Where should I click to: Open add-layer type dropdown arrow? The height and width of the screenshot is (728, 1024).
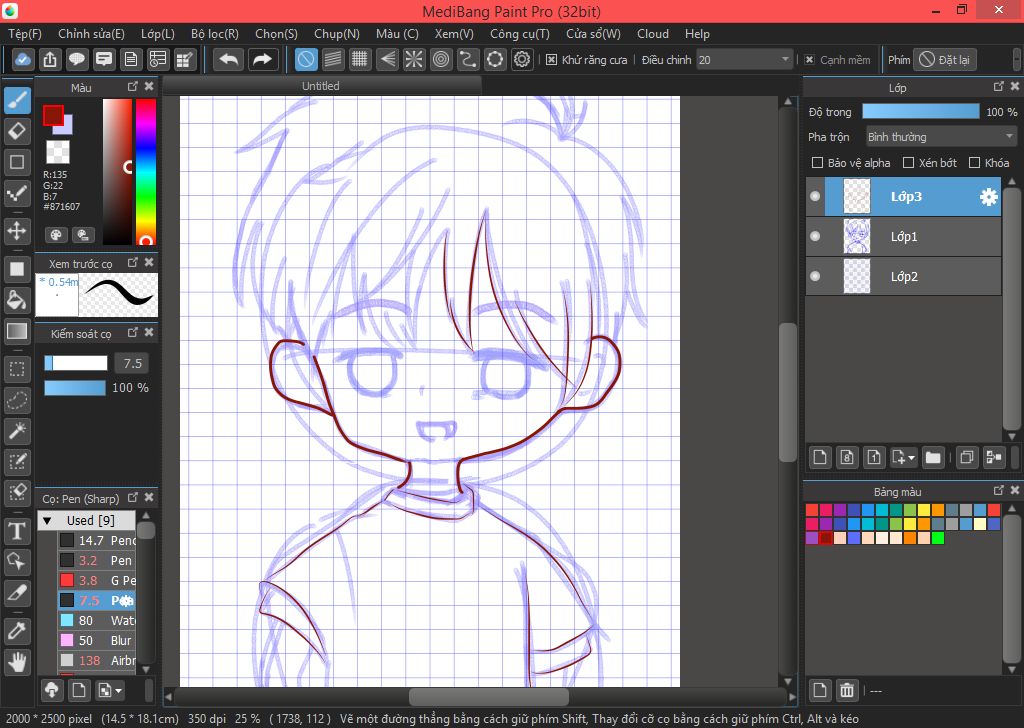coord(912,457)
